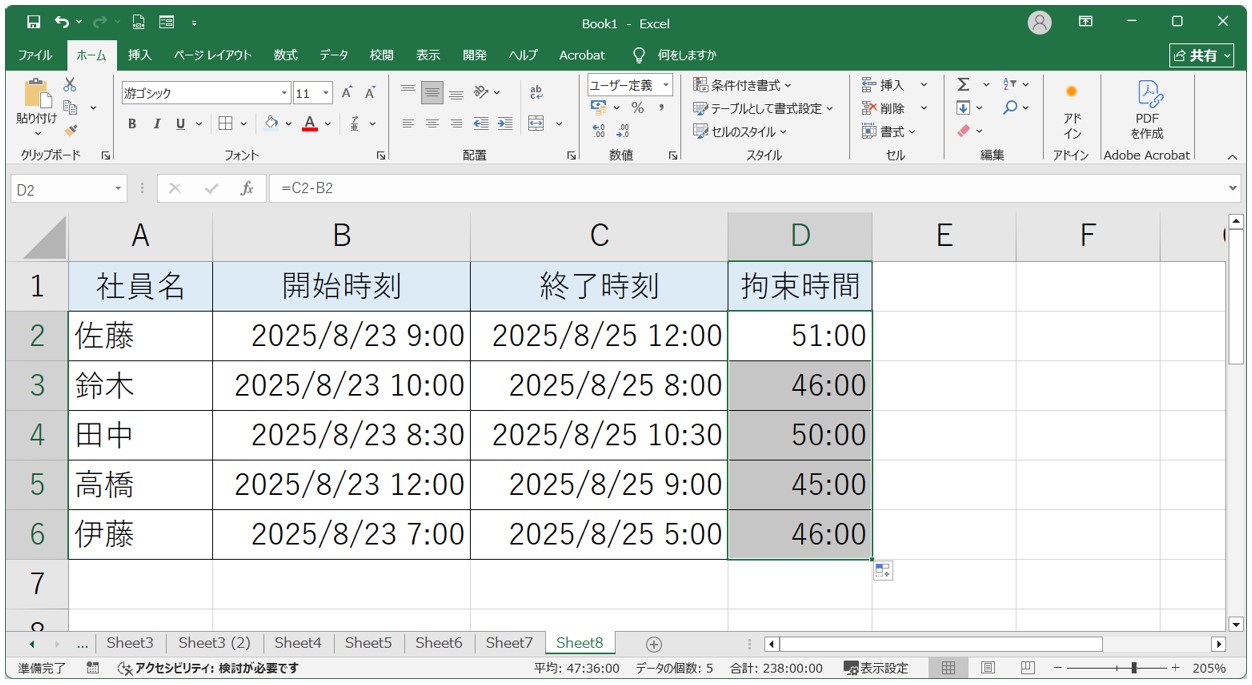The image size is (1252, 685).
Task: Create PDF with Adobe Acrobat
Action: point(1147,111)
